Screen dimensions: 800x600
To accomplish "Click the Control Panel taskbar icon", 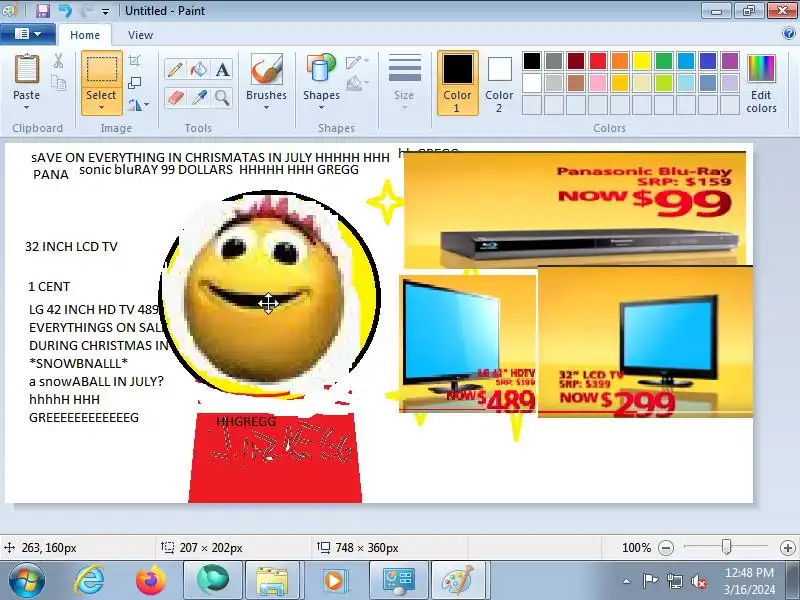I will click(398, 580).
